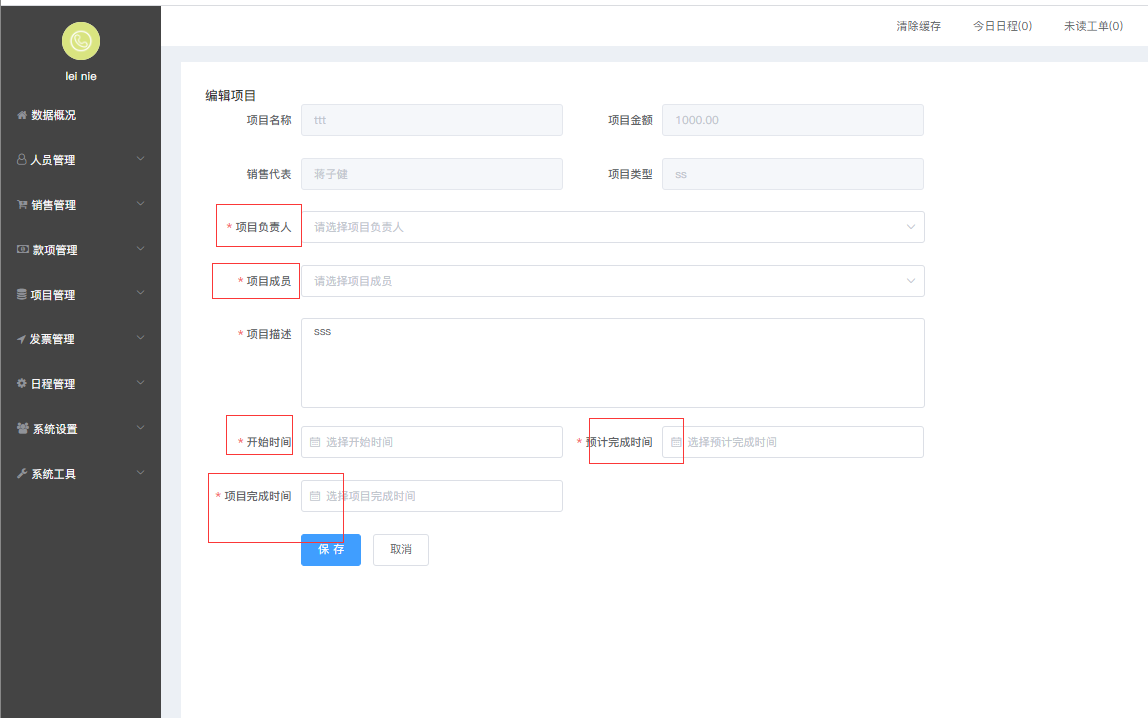This screenshot has height=718, width=1148.
Task: Expand the 发票管理 sidebar chevron
Action: click(x=141, y=338)
